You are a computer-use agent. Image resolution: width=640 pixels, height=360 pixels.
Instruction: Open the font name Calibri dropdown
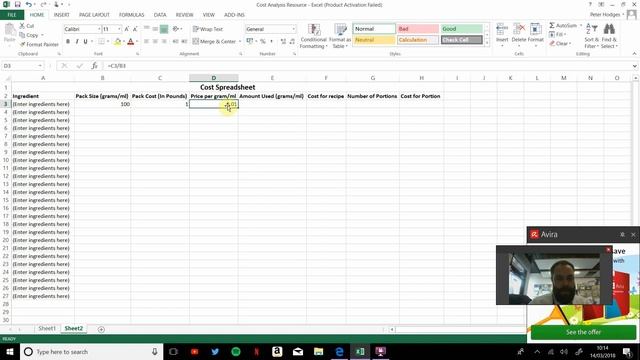coord(99,29)
